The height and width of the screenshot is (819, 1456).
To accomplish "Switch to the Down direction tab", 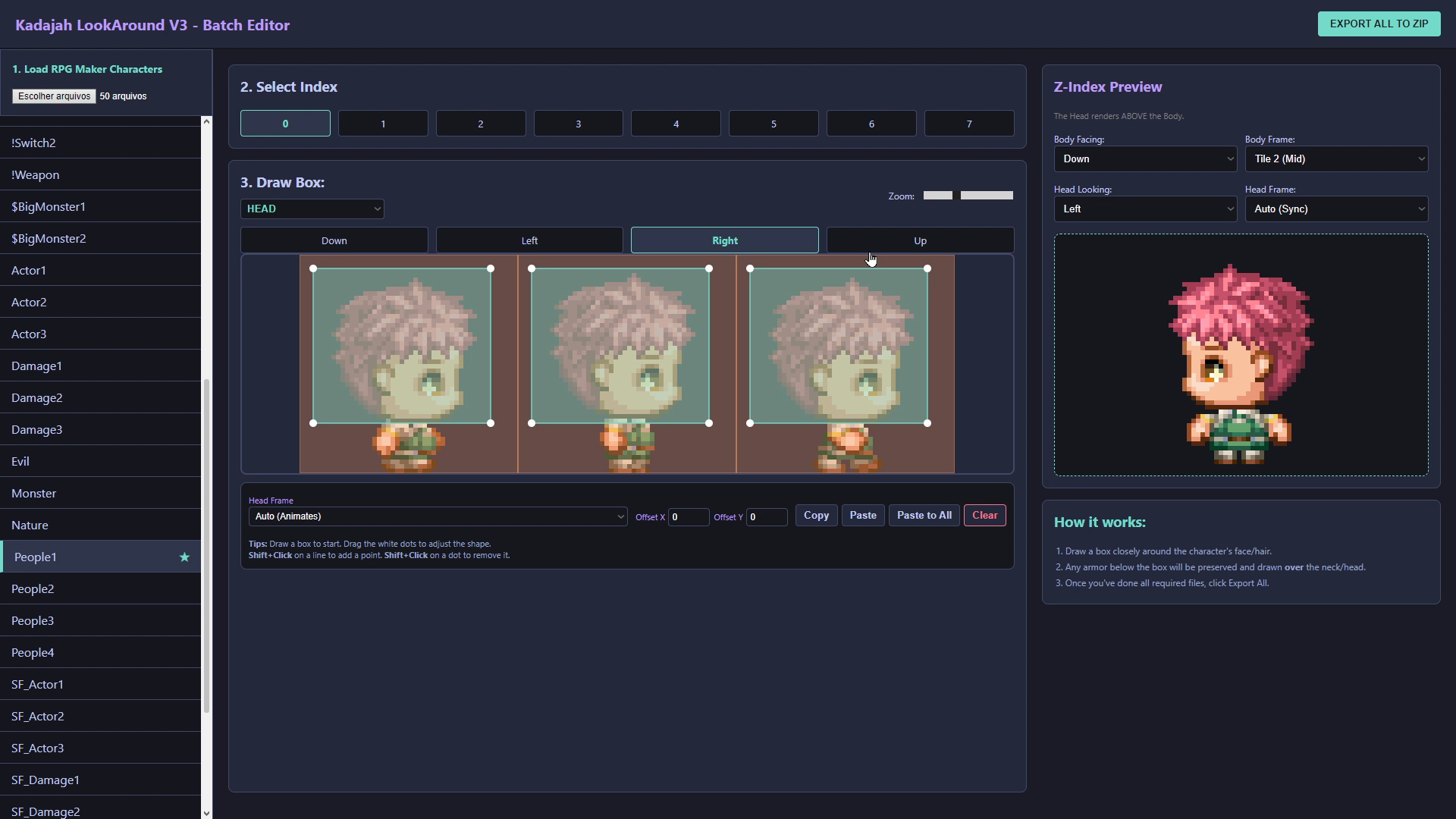I will pos(334,240).
